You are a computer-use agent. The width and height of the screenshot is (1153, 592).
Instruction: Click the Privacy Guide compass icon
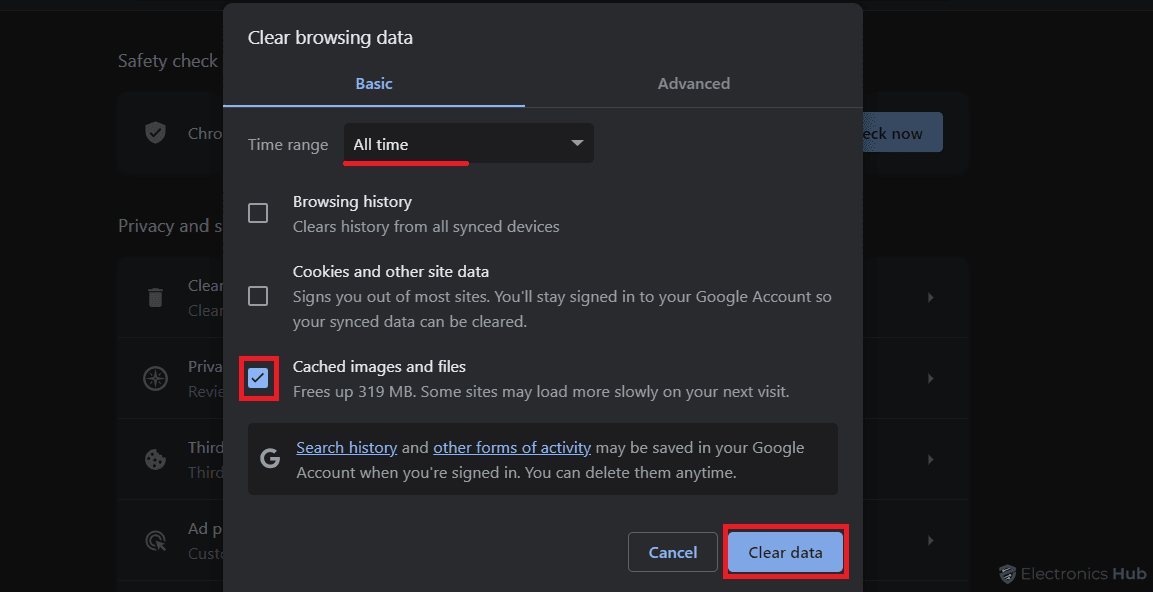(x=155, y=378)
